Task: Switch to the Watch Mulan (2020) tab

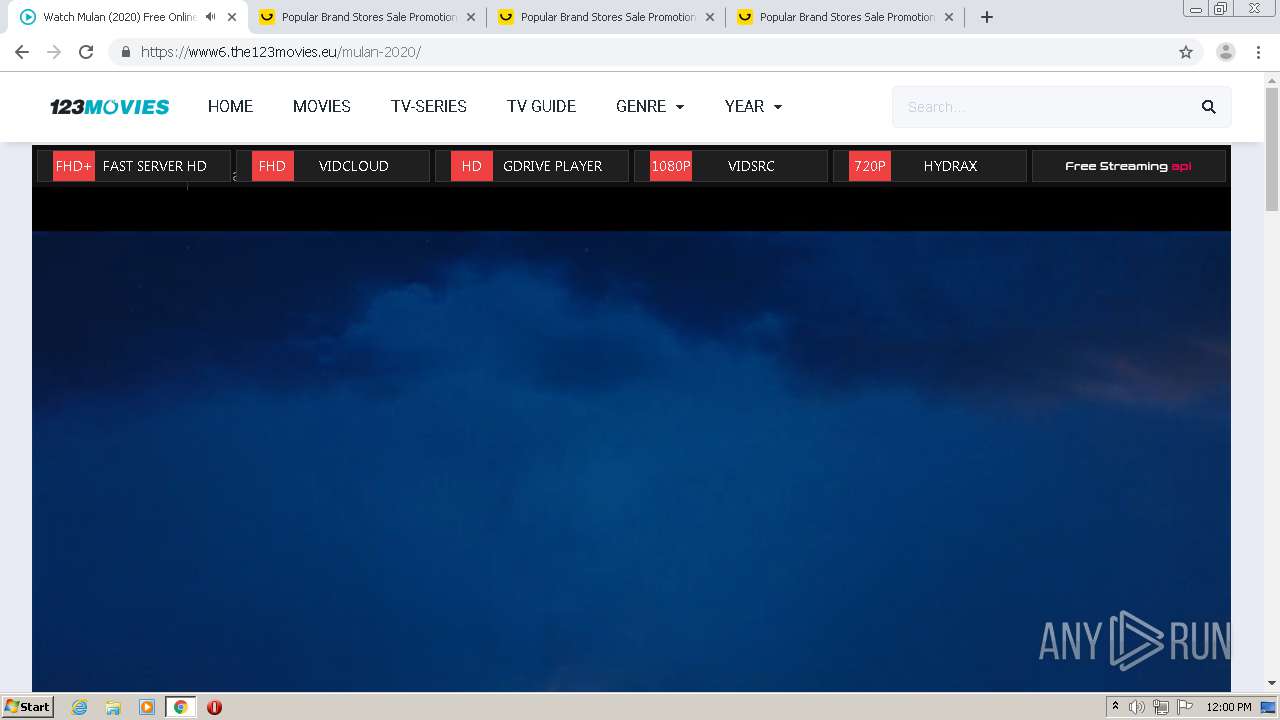Action: [120, 17]
